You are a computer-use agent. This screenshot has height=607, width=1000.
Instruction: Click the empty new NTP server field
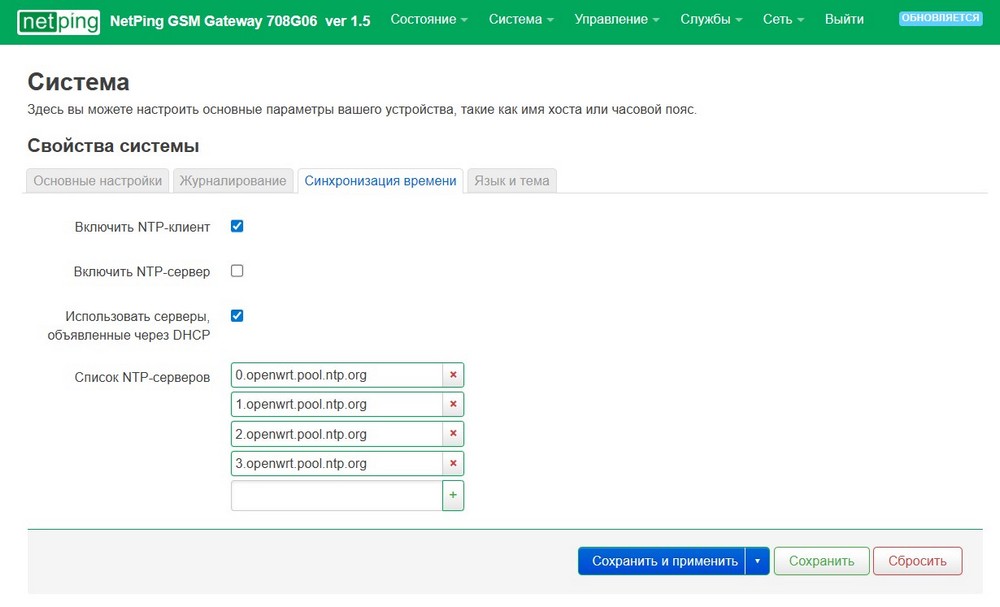pos(336,495)
